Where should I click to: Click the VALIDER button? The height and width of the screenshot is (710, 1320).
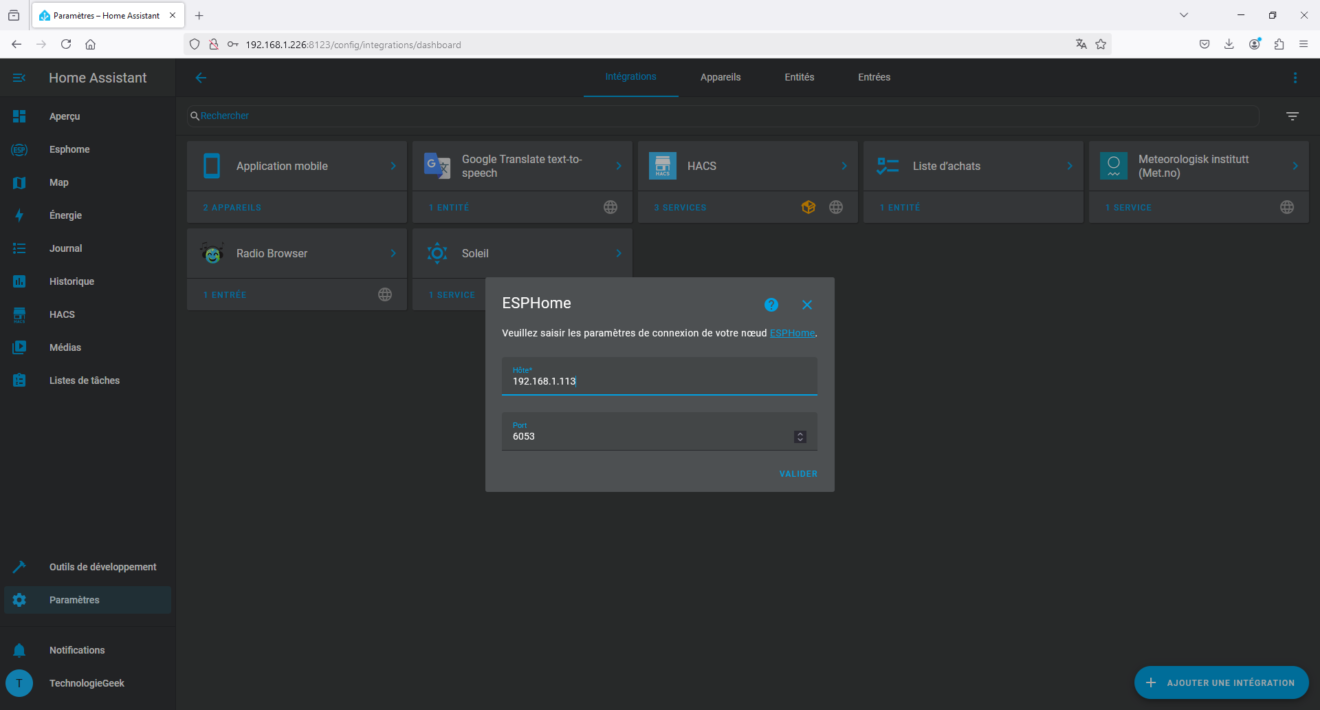(797, 473)
